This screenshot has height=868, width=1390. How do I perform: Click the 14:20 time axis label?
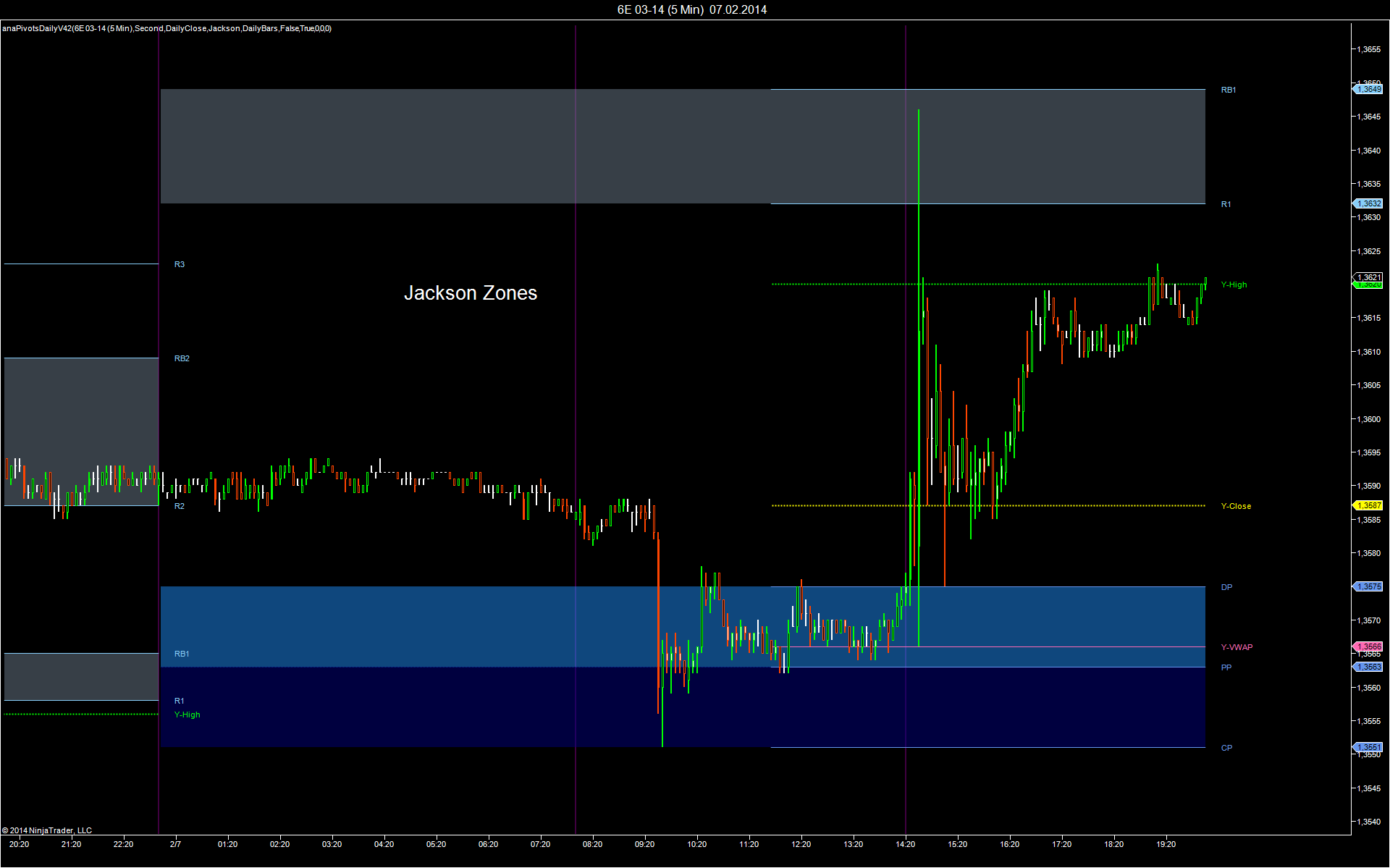(905, 844)
